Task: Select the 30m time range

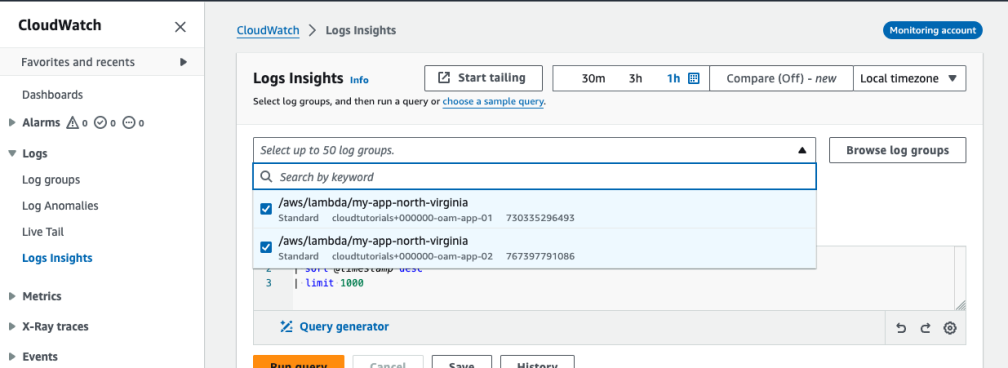Action: [x=593, y=78]
